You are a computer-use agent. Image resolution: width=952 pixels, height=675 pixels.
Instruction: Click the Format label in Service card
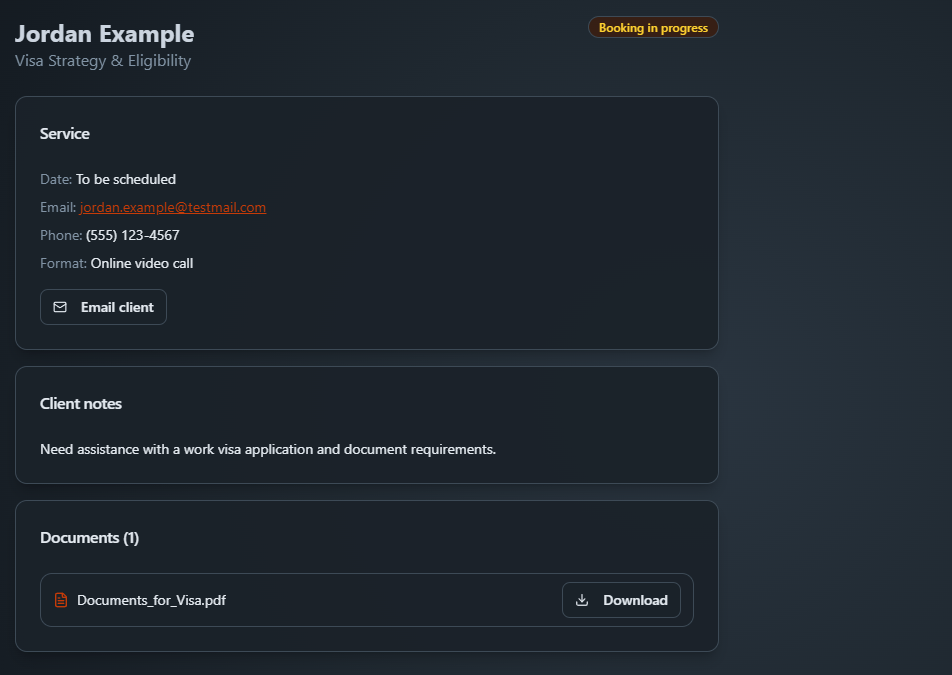click(x=64, y=263)
